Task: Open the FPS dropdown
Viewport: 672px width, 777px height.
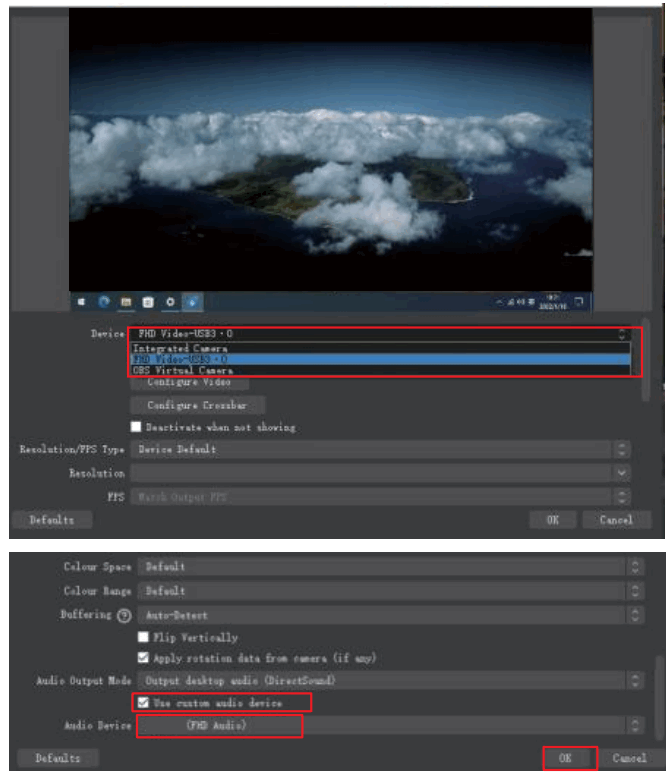Action: pyautogui.click(x=380, y=497)
